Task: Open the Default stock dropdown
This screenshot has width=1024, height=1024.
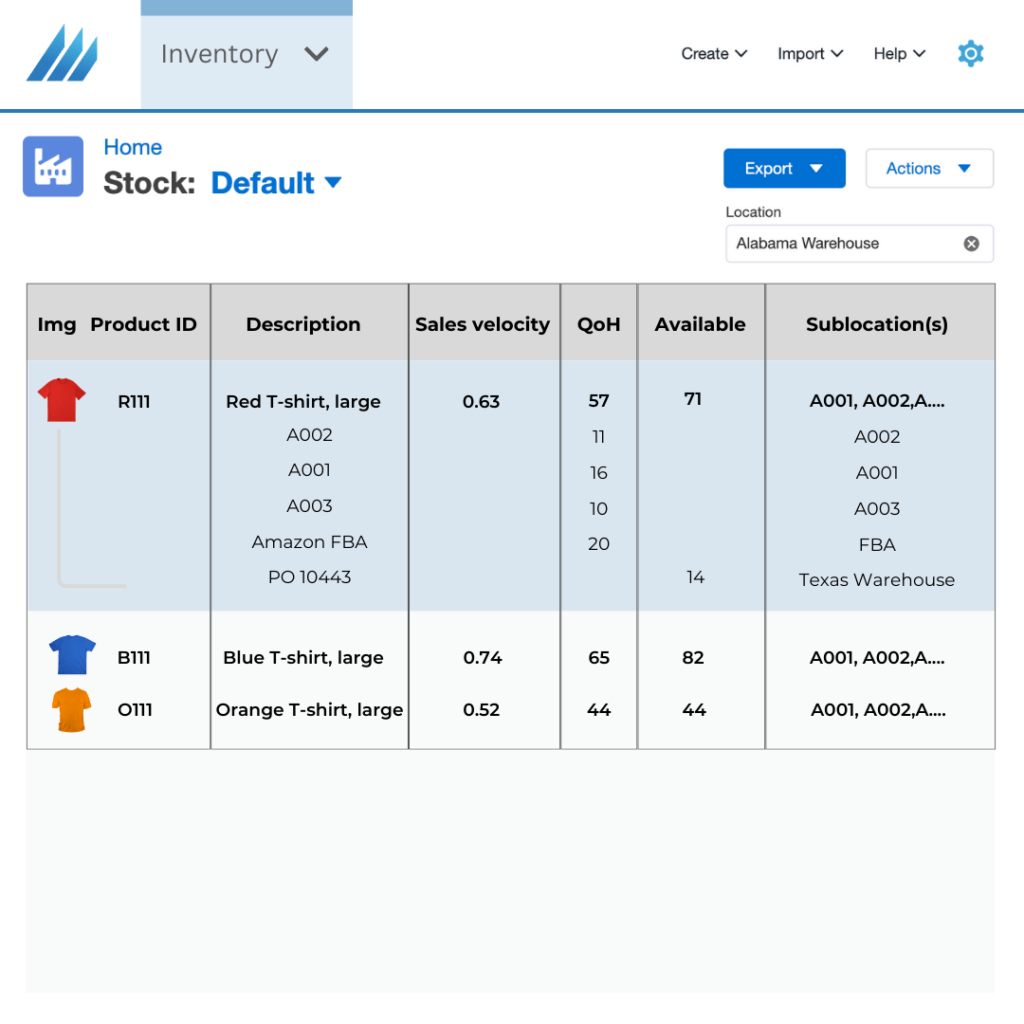Action: 276,182
